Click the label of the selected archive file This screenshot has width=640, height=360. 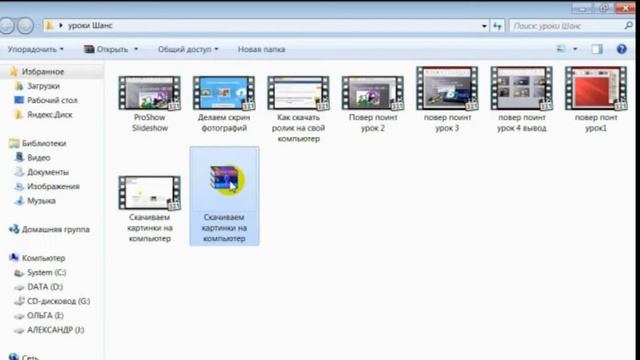(x=224, y=228)
